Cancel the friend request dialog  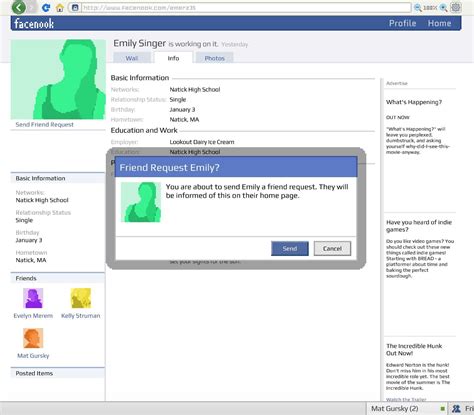click(332, 249)
